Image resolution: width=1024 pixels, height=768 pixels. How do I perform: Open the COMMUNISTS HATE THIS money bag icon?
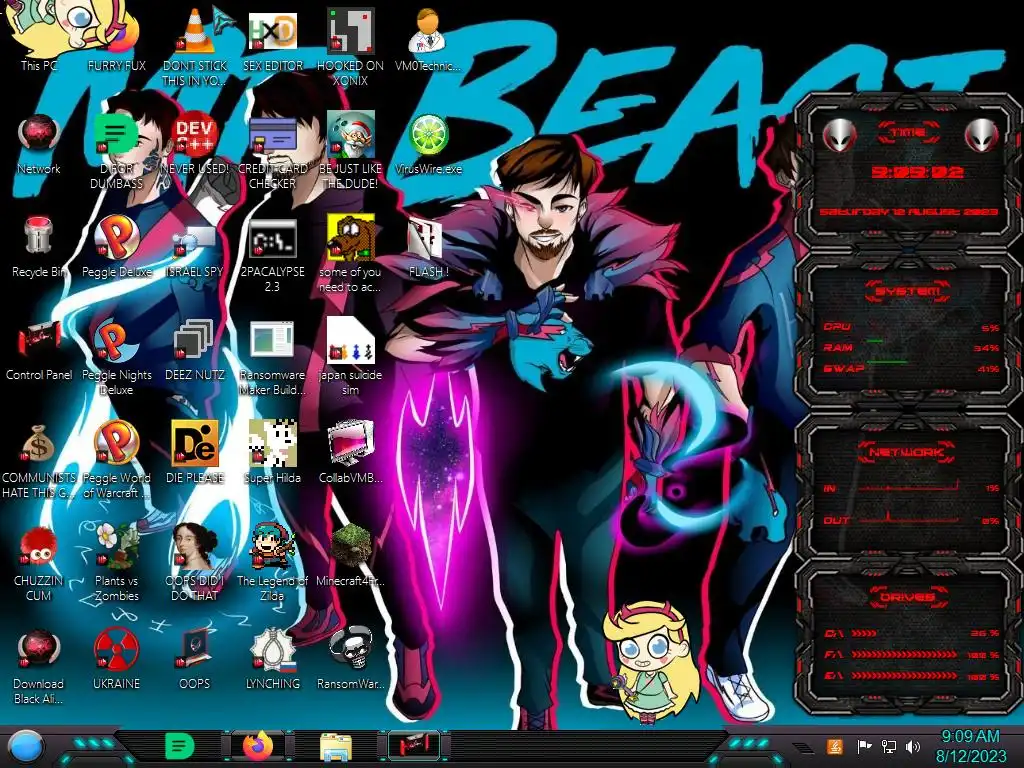click(39, 460)
